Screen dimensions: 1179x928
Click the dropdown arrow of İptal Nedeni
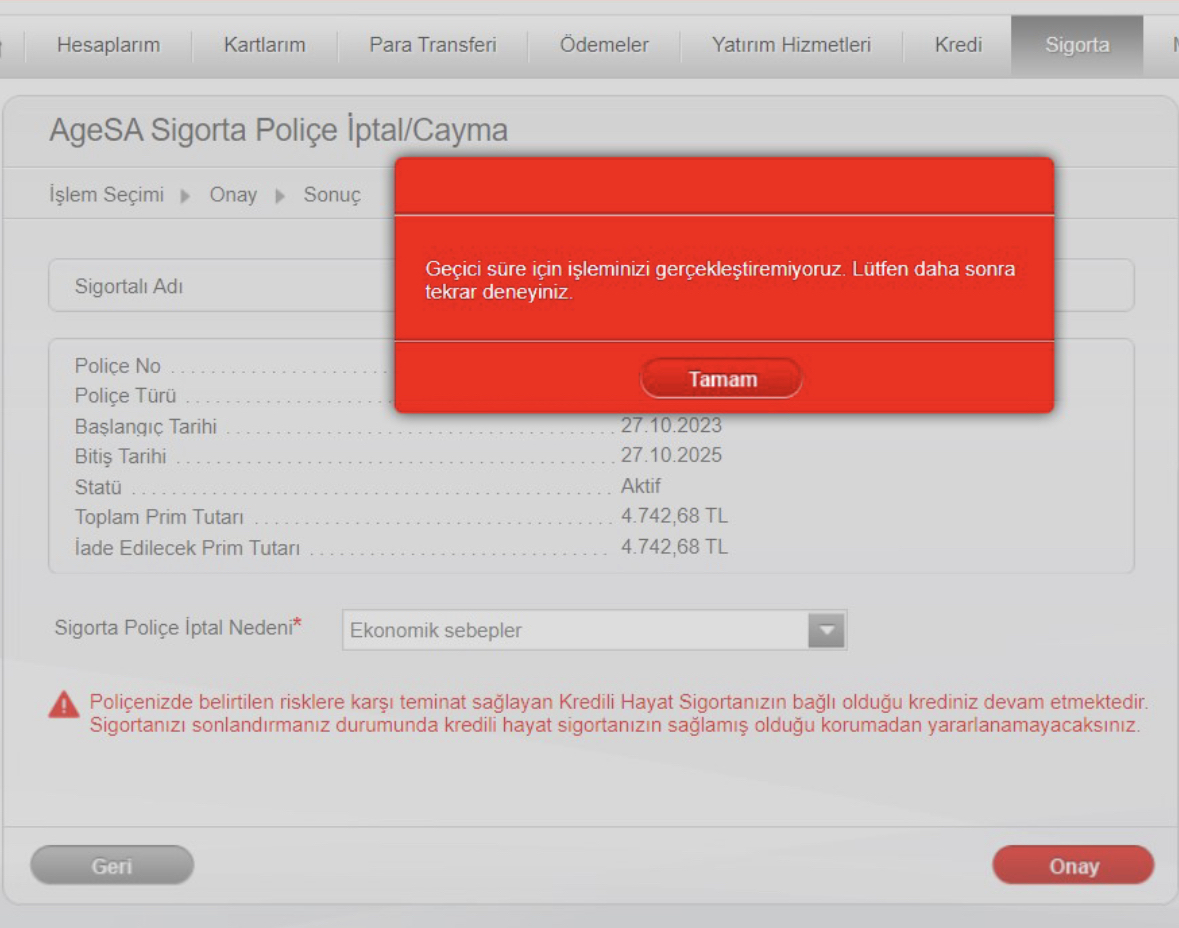(x=827, y=630)
